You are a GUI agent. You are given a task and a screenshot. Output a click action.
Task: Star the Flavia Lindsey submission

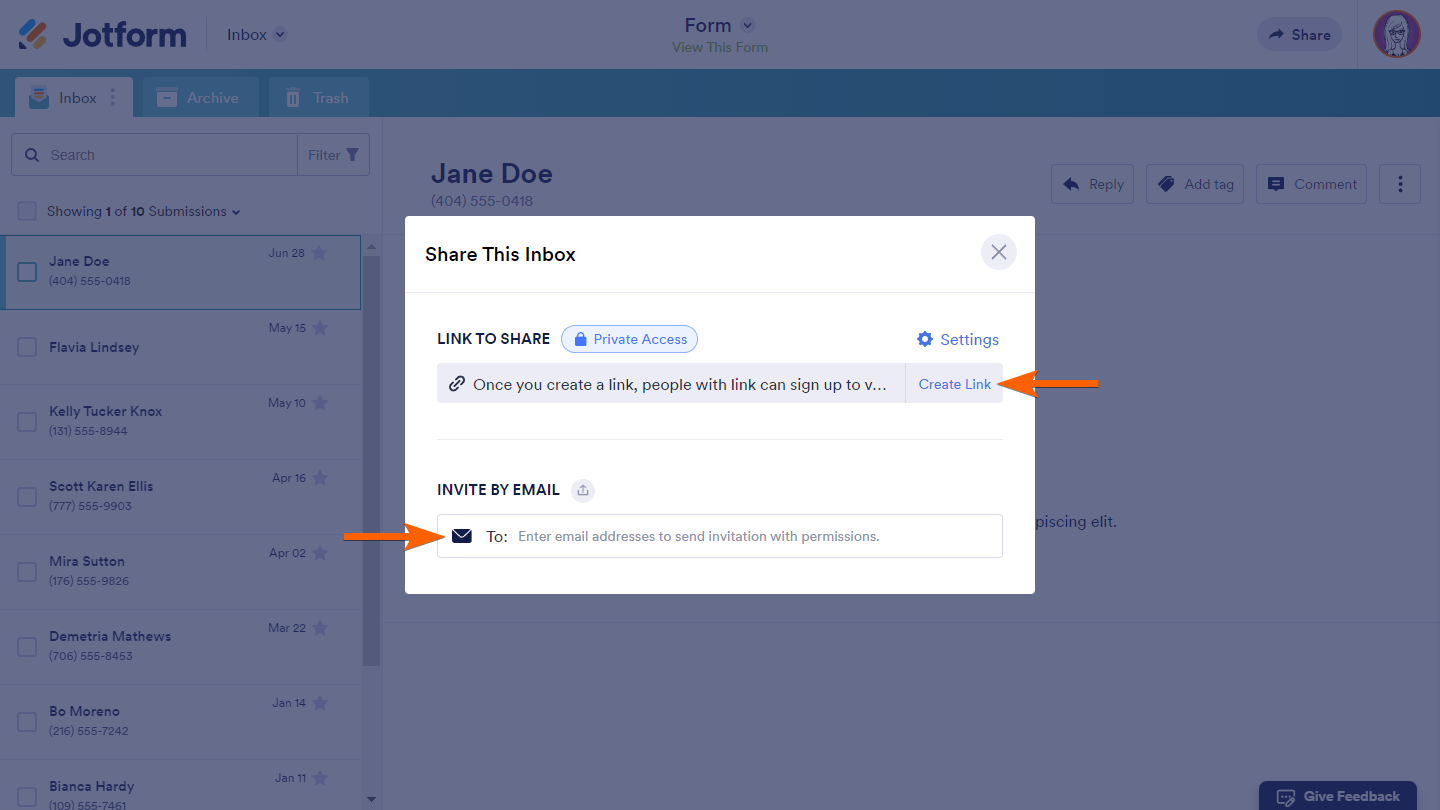click(319, 328)
